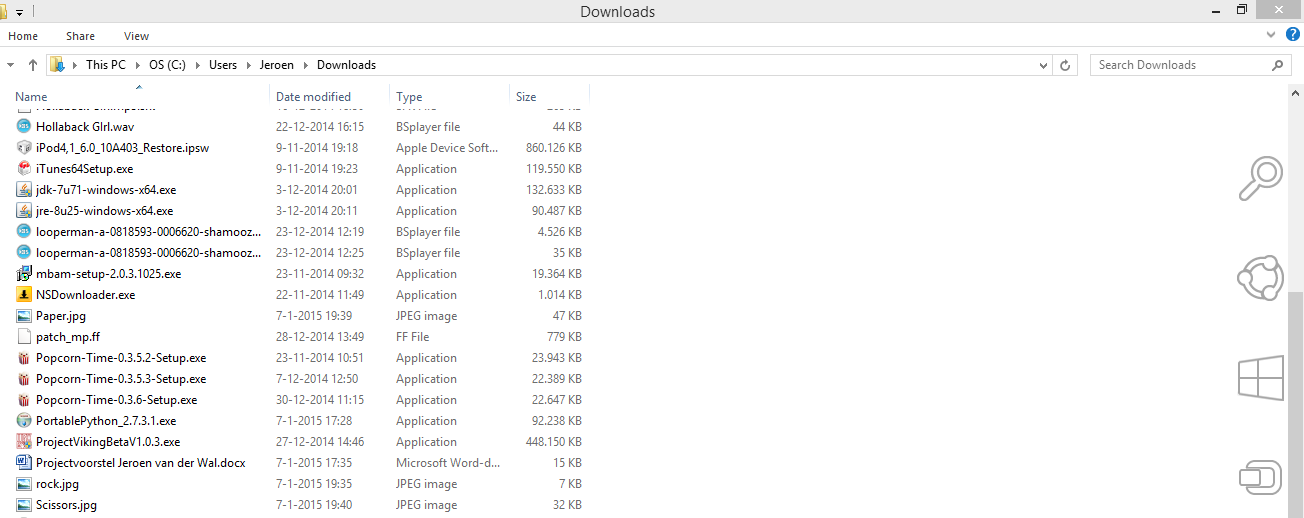Click the Scissors.jpg image icon

(x=25, y=505)
